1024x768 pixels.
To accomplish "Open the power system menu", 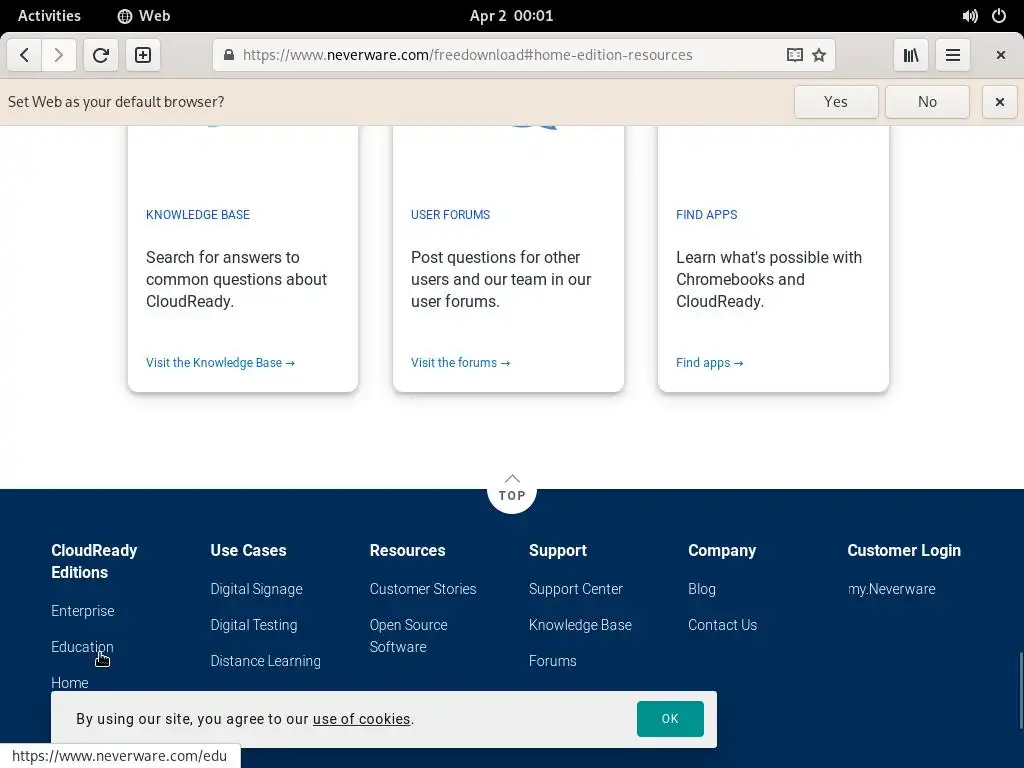I will (x=999, y=16).
